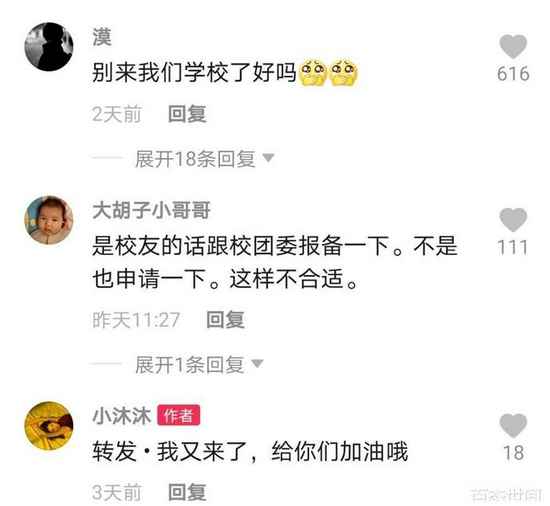
Task: Expand the 18 replies under 漠's comment
Action: click(x=195, y=159)
